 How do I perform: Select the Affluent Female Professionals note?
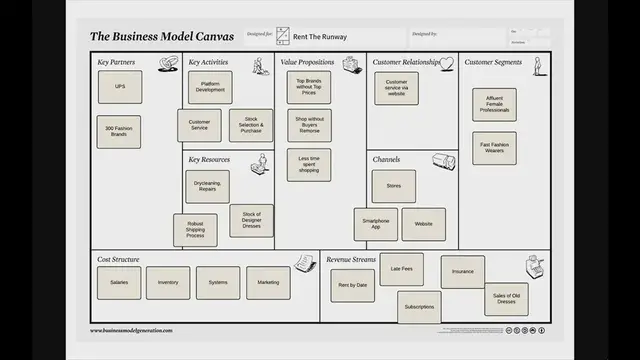pos(494,104)
